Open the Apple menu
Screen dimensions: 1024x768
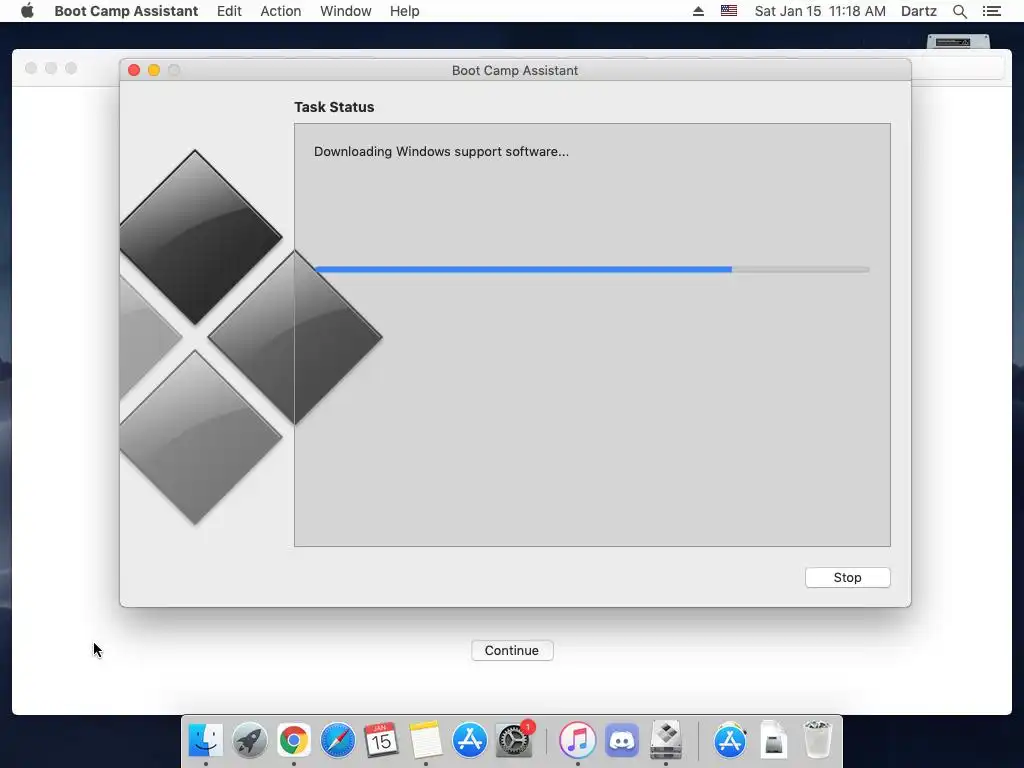pyautogui.click(x=27, y=11)
